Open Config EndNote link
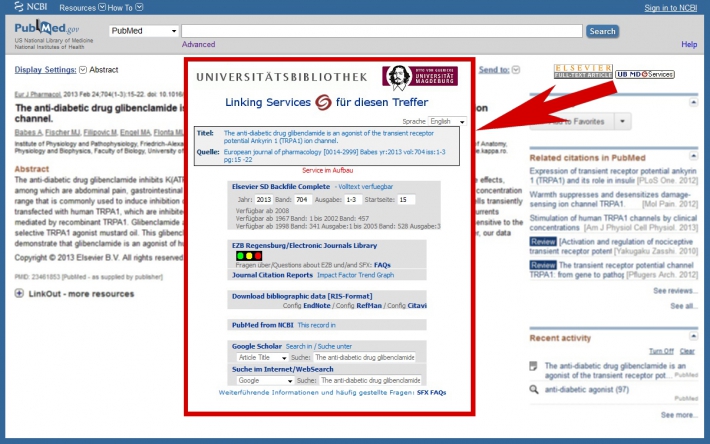 click(x=317, y=306)
